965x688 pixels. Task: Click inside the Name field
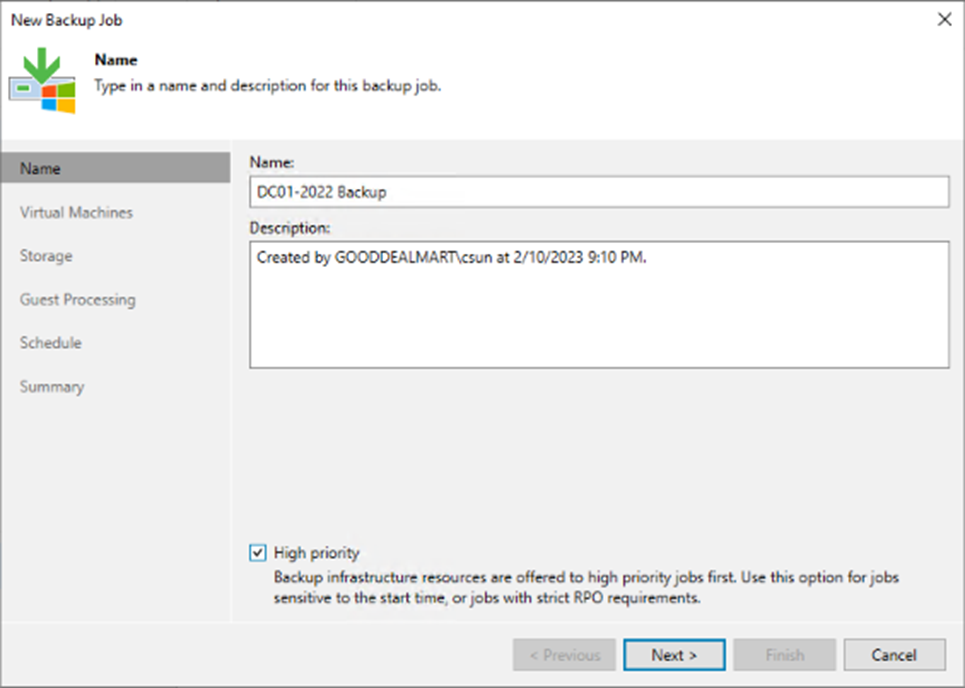click(598, 191)
